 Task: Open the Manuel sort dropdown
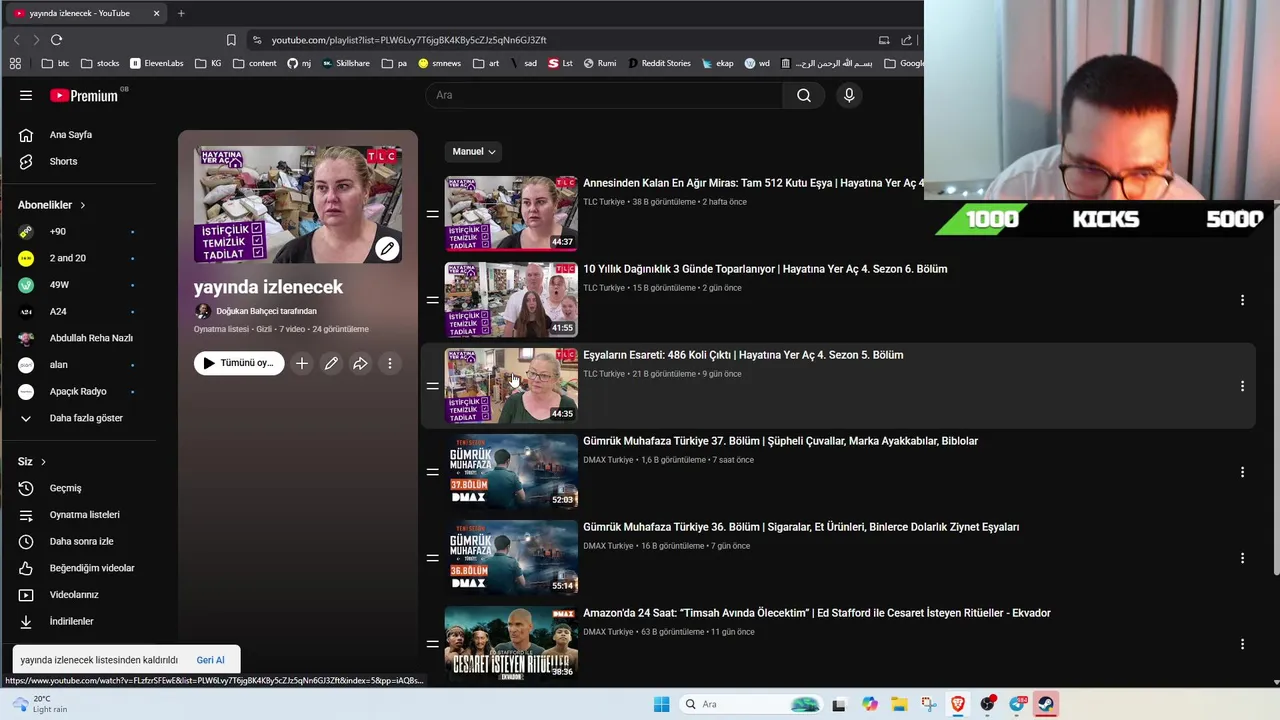click(x=474, y=152)
